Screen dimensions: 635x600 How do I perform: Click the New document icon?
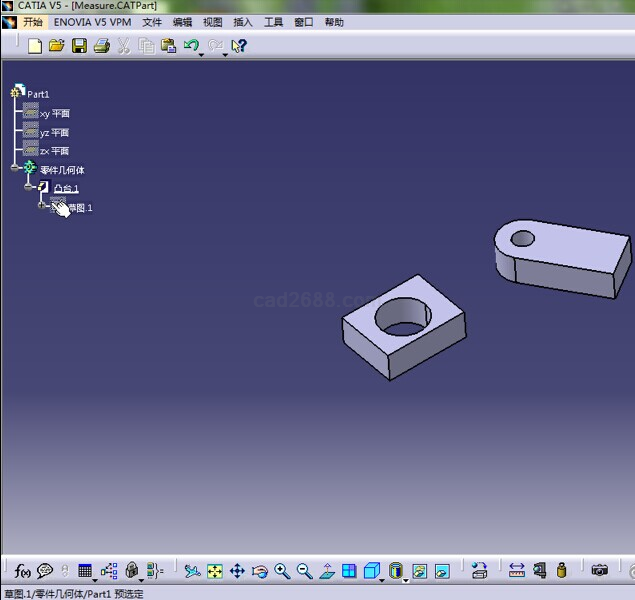coord(35,46)
